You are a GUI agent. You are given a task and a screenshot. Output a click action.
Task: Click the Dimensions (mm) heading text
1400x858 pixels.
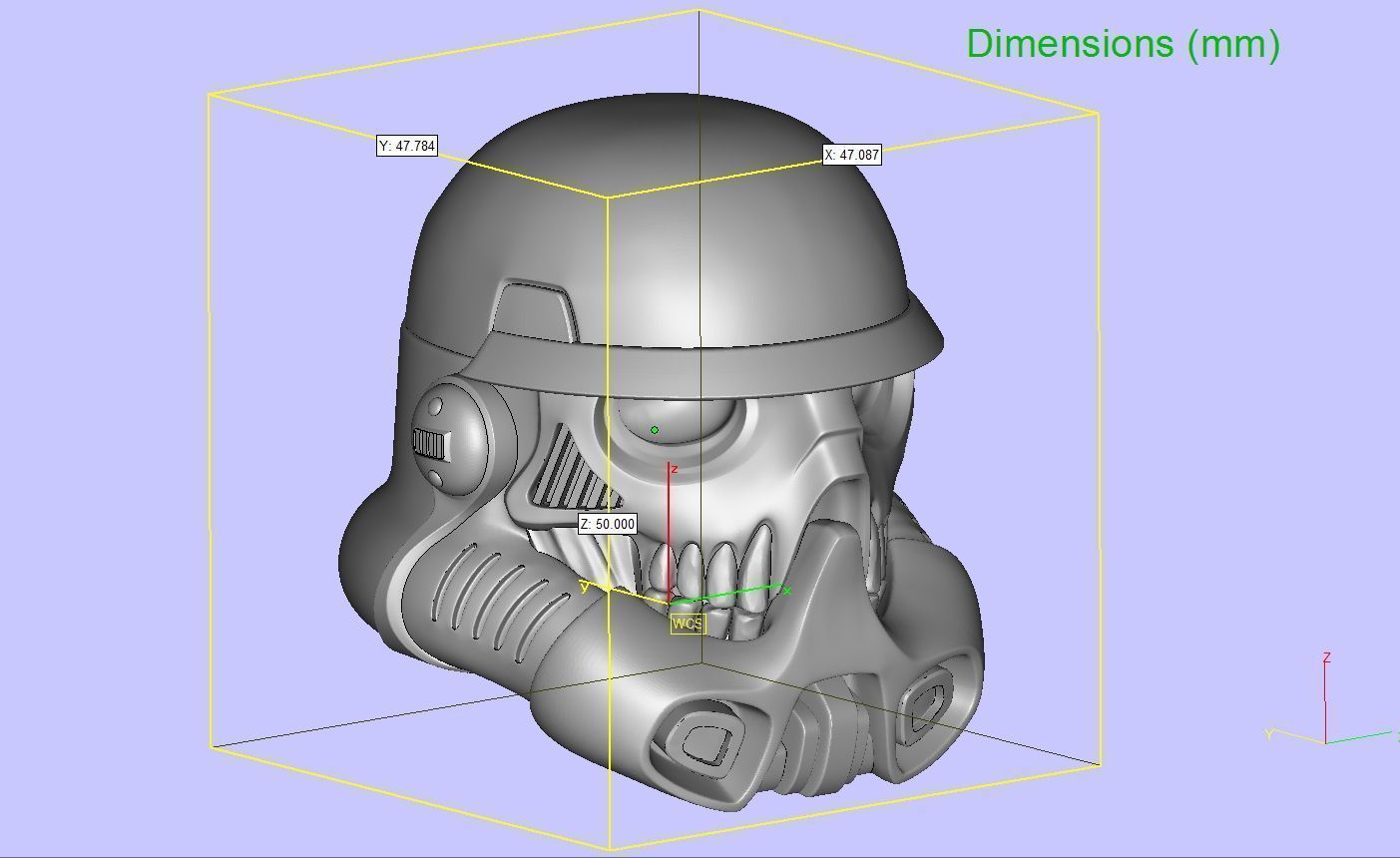[x=1123, y=44]
